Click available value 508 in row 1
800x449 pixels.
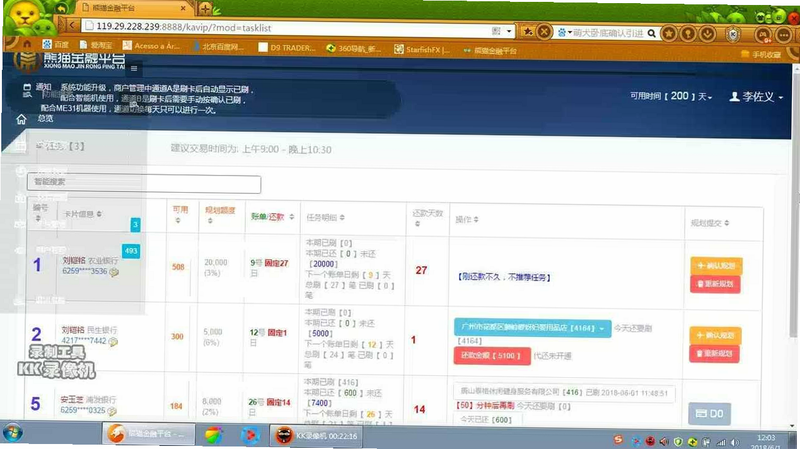pyautogui.click(x=178, y=267)
